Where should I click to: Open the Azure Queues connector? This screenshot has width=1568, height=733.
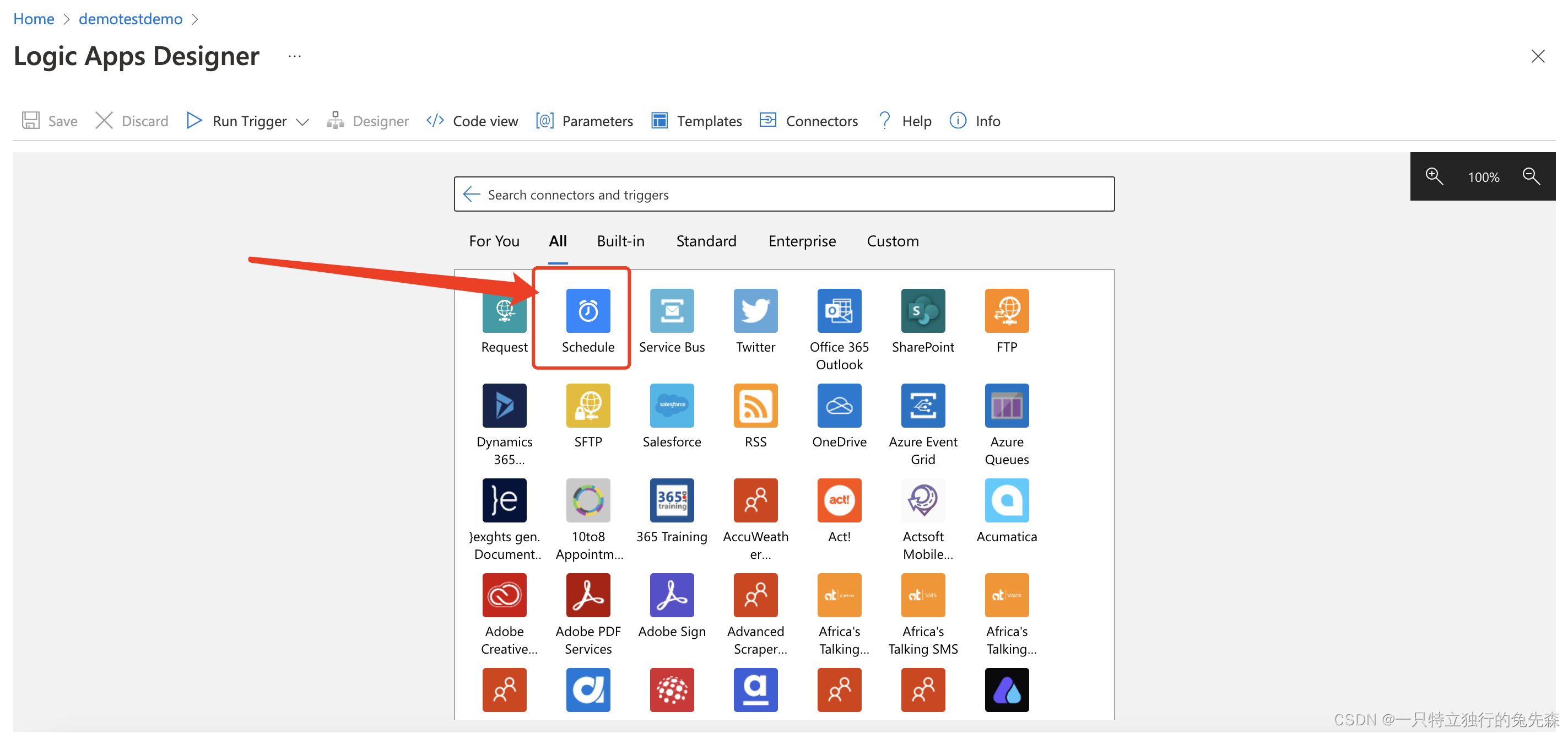coord(1006,406)
